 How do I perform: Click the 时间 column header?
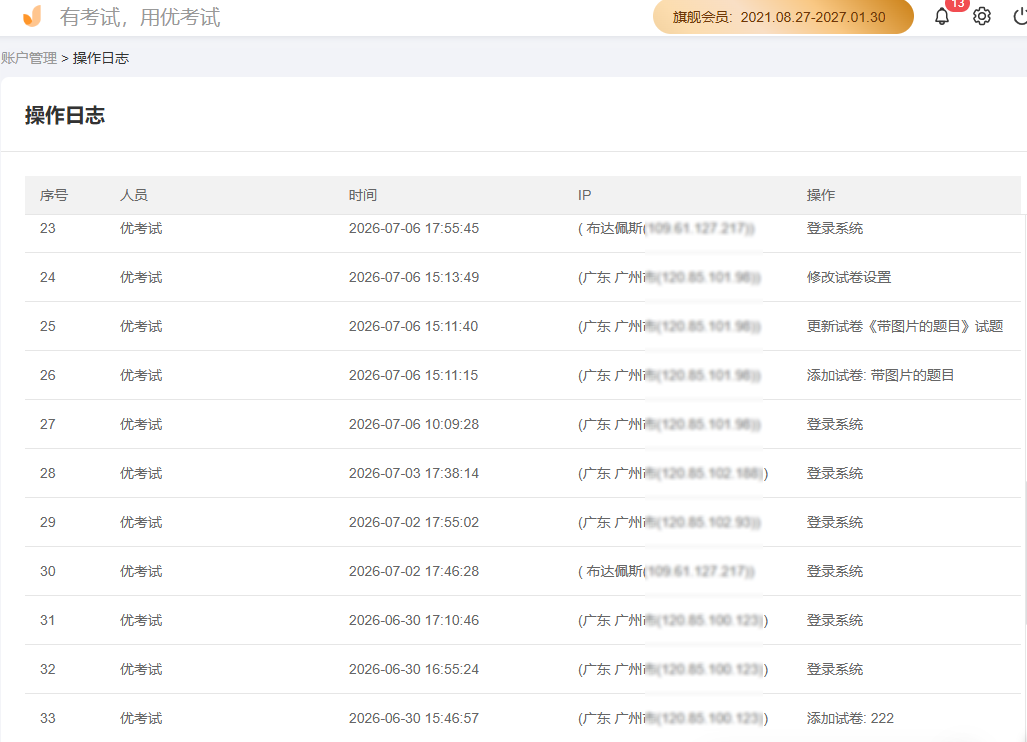click(x=363, y=195)
